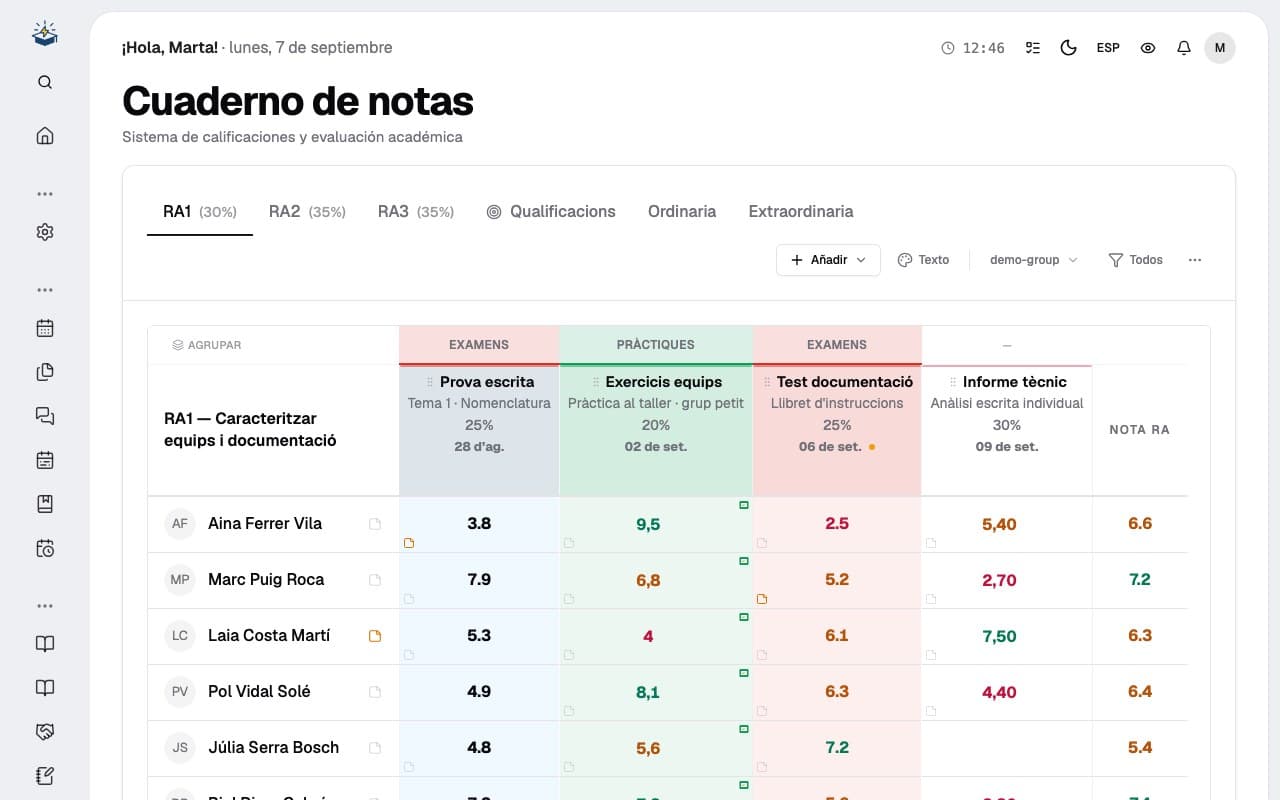The width and height of the screenshot is (1280, 800).
Task: Open student Pol Vidal Solé
Action: [x=259, y=692]
